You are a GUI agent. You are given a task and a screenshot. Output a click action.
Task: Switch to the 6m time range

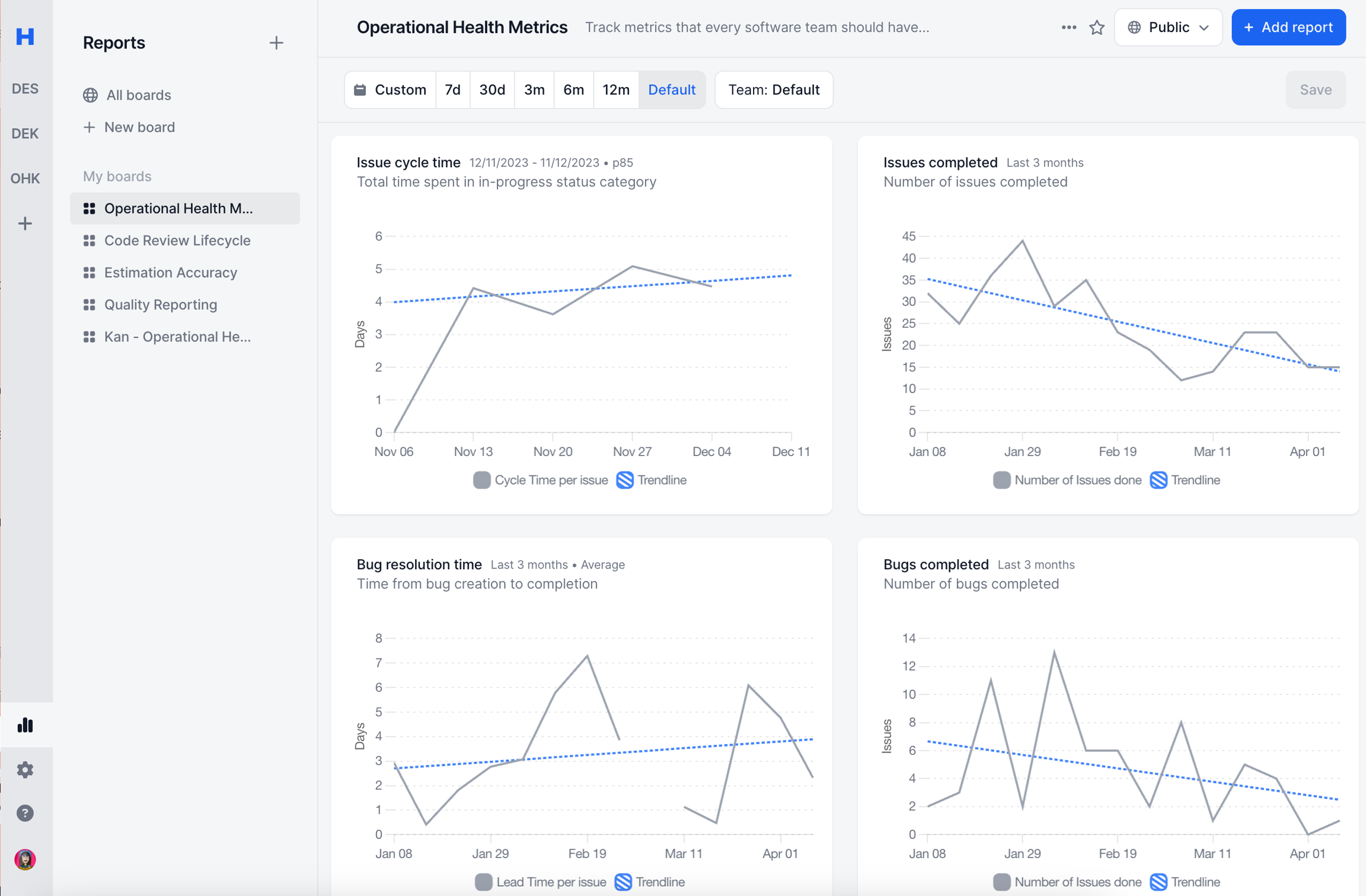[x=573, y=90]
